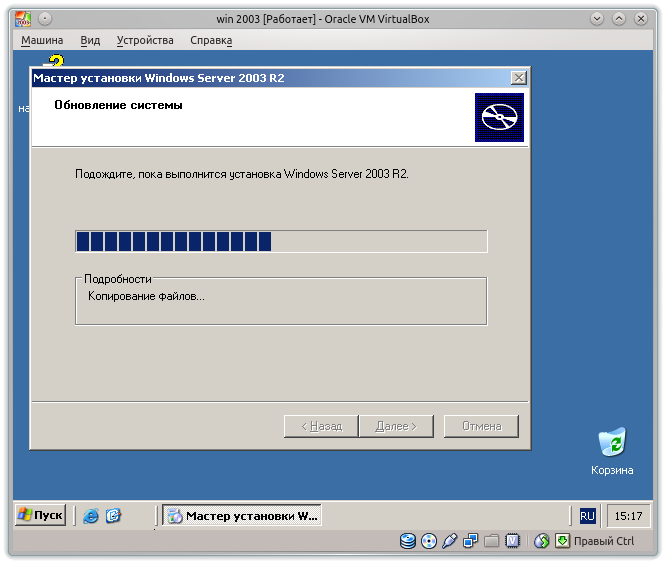Open the Корзина recycle bin icon
Viewport: 666px width, 564px height.
point(612,451)
